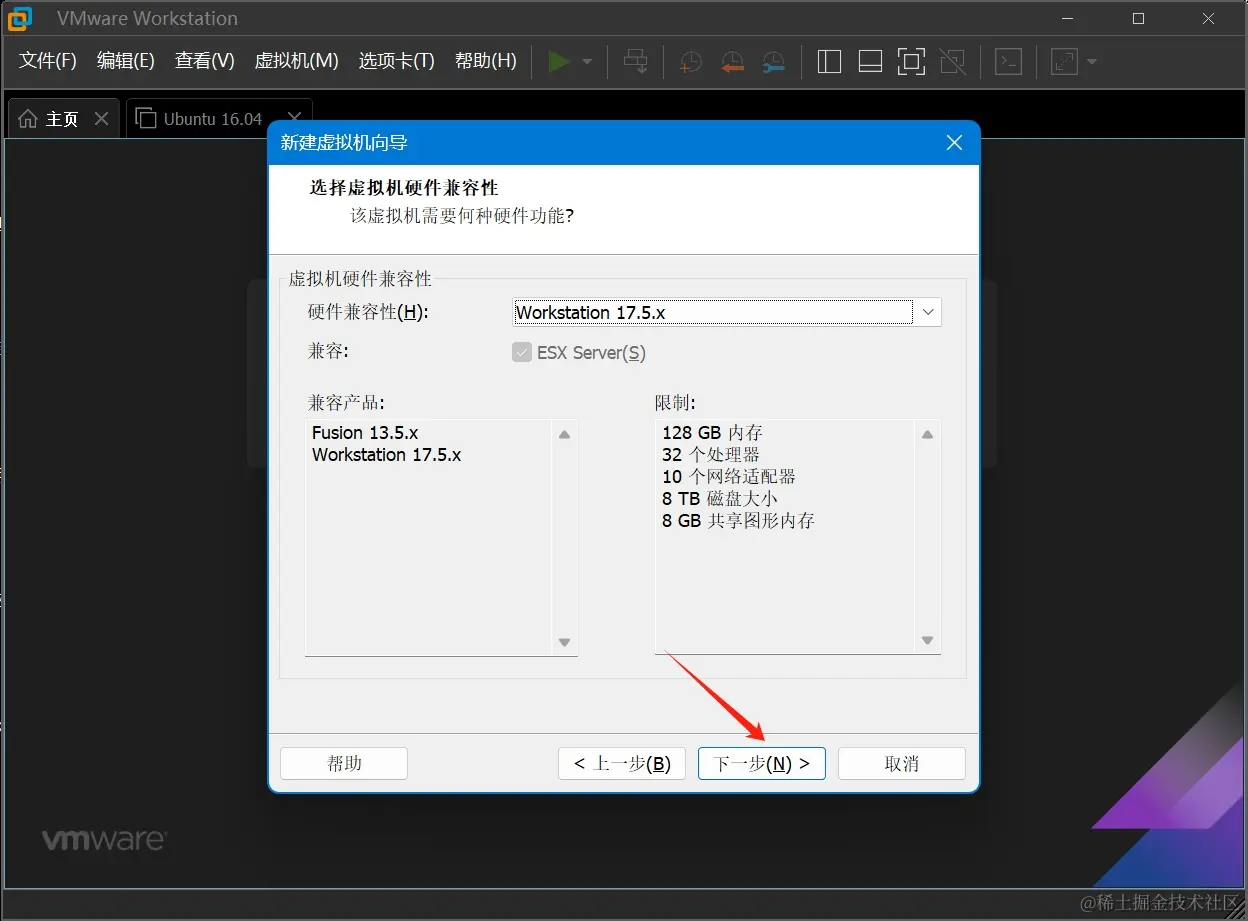Minimize the VMware Workstation window
The width and height of the screenshot is (1248, 921).
(x=1069, y=18)
